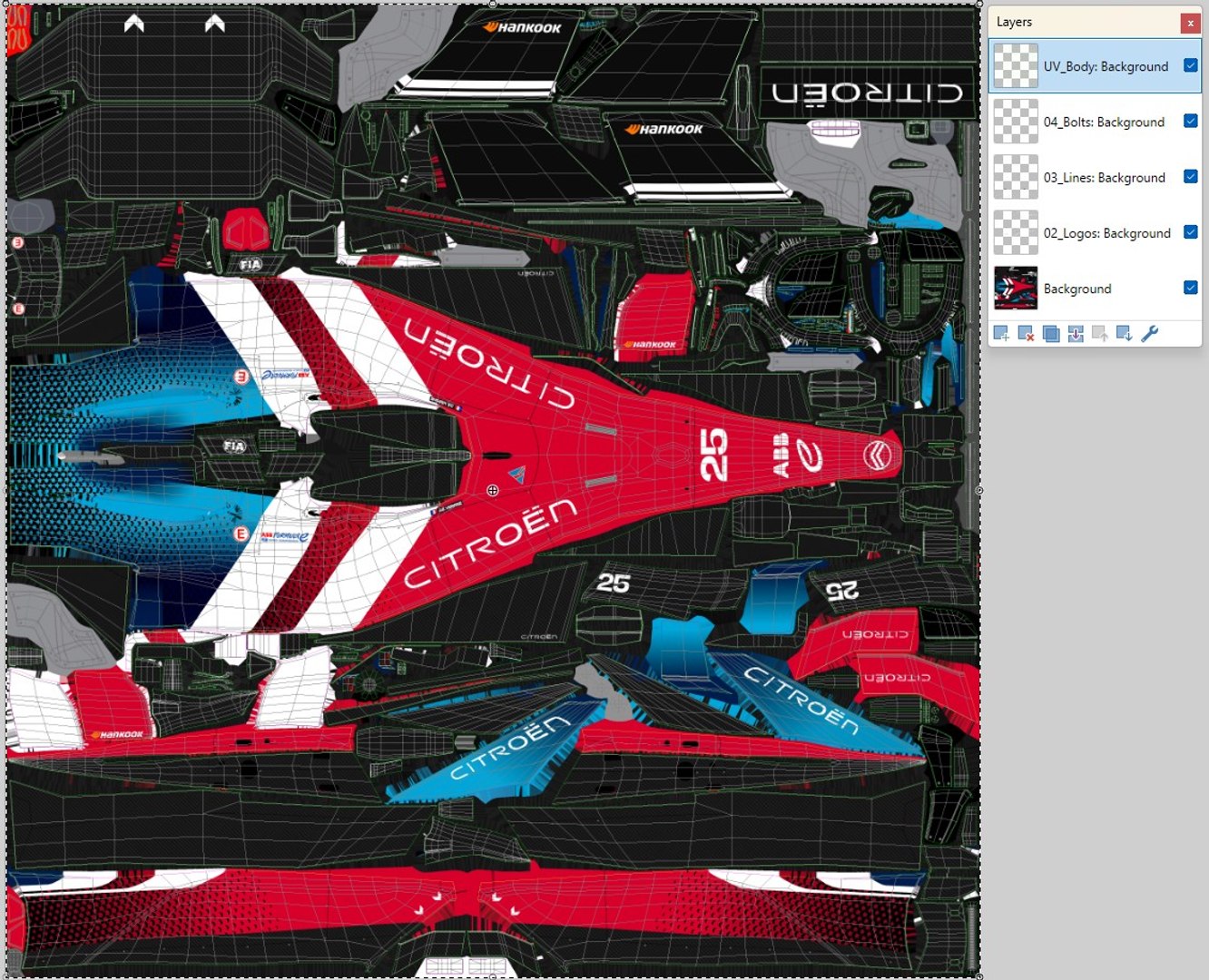Move the layer down
1209x980 pixels.
(1125, 334)
